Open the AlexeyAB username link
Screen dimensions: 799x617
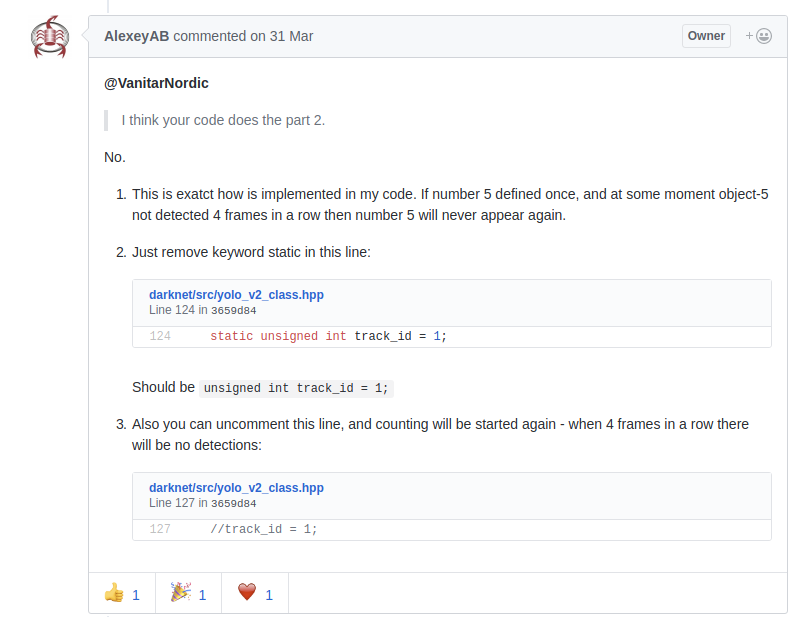[137, 36]
